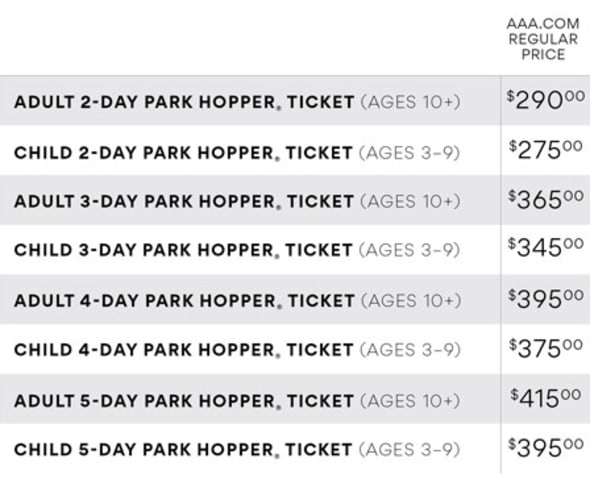Viewport: 590px width, 500px height.
Task: Click the $415.00 adult 5-day price
Action: [546, 398]
